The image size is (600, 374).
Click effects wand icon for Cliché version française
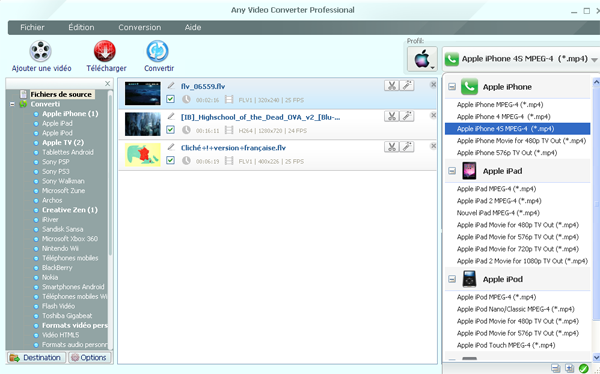407,147
